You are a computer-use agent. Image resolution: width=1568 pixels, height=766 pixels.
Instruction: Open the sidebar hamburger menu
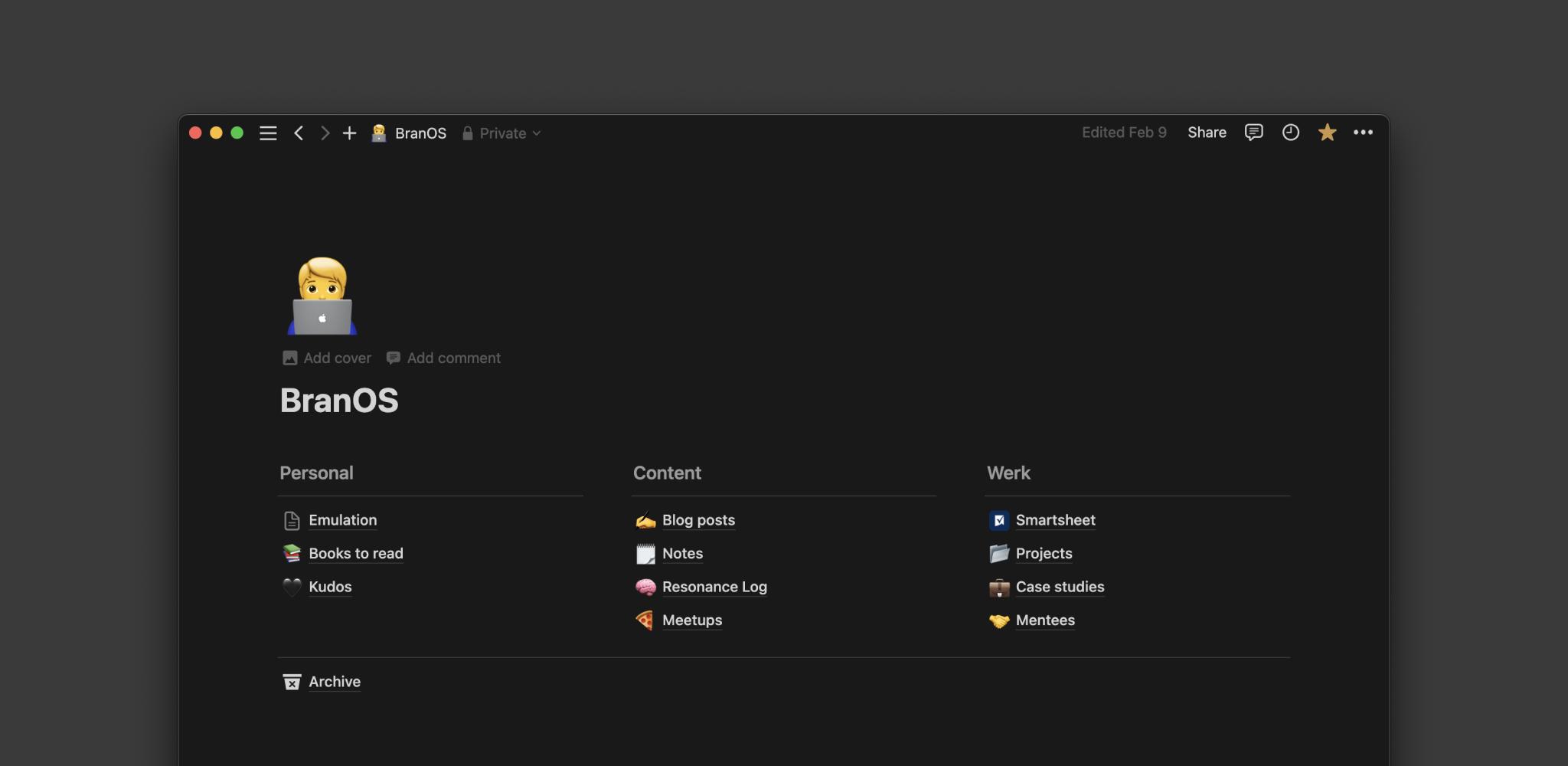(268, 133)
